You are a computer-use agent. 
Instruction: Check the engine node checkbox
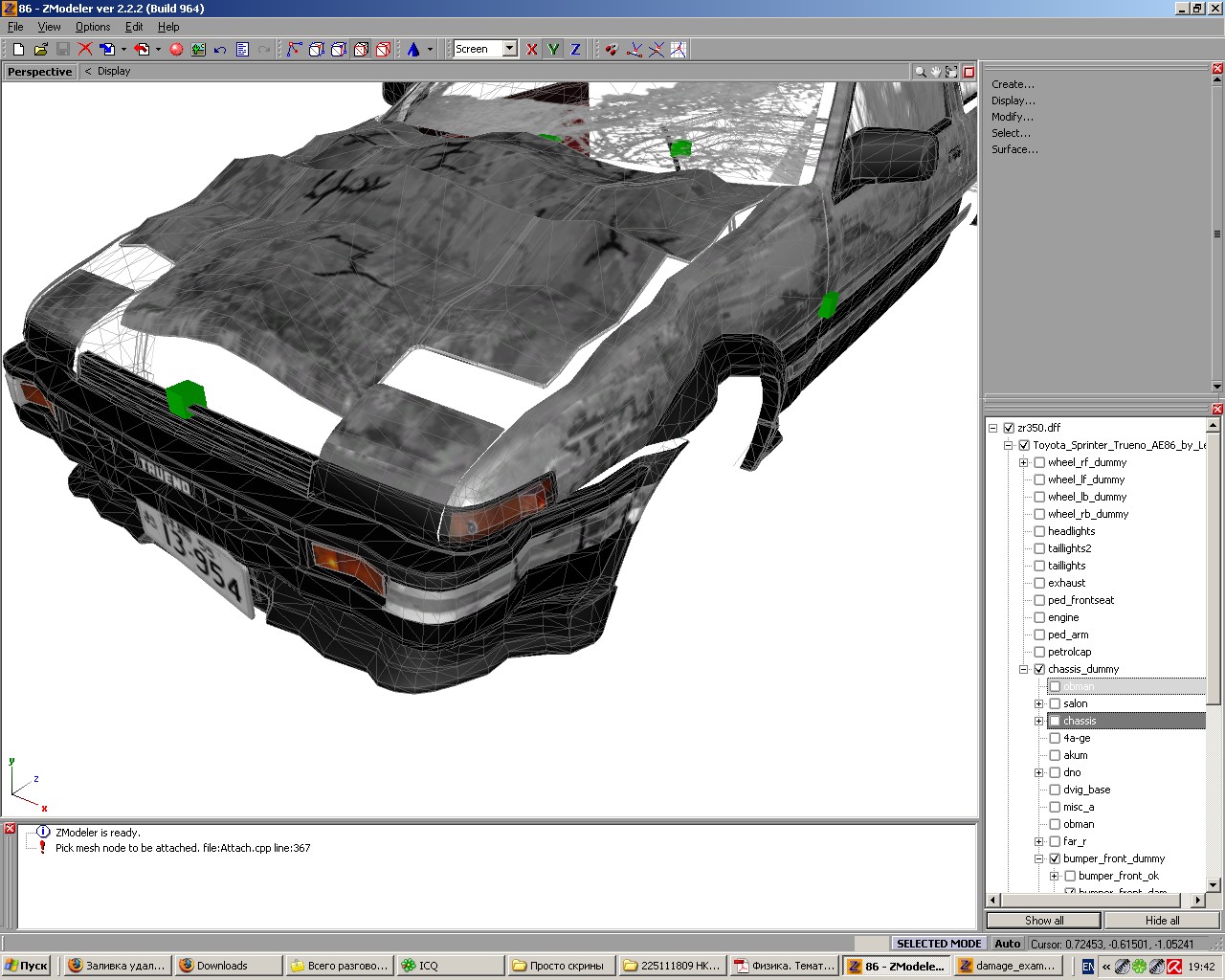coord(1039,617)
